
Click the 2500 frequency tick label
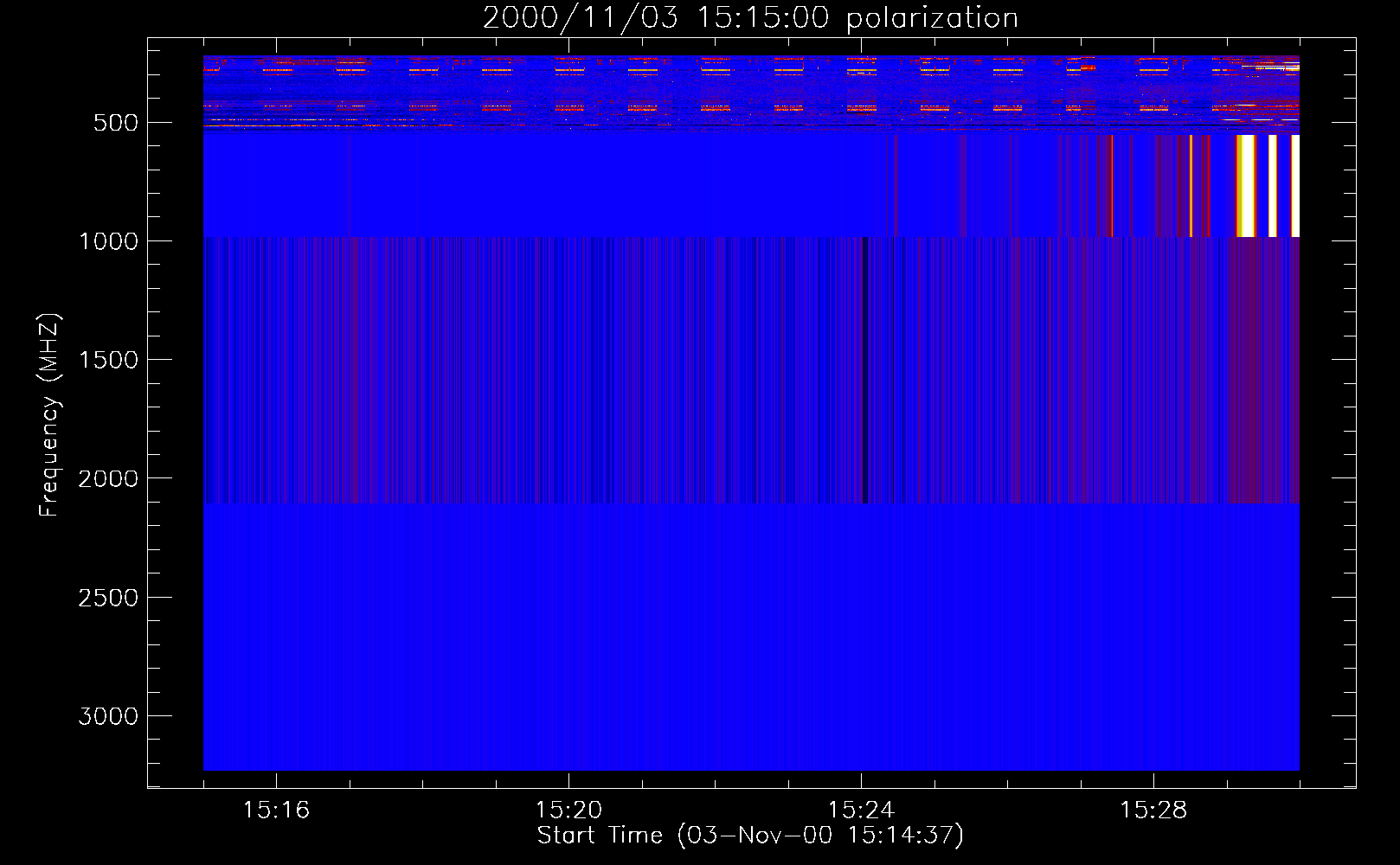108,598
